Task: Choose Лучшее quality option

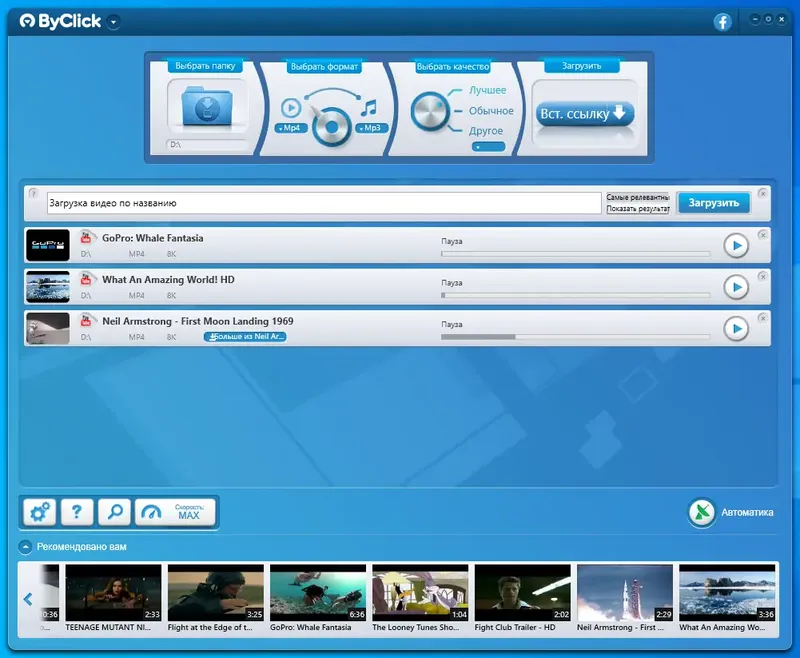Action: 488,90
